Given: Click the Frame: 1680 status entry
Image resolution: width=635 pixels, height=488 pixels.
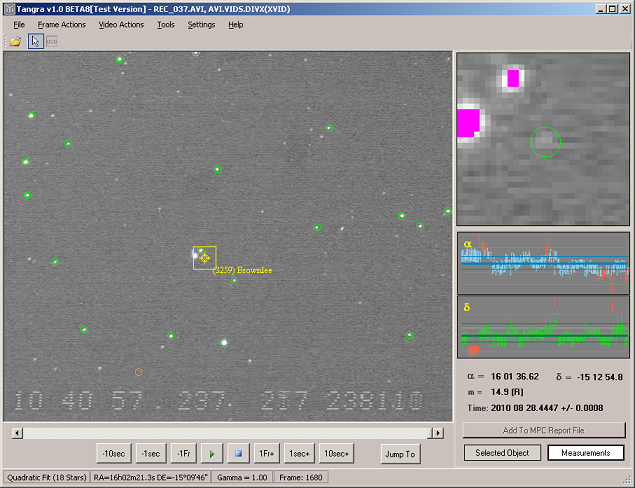Looking at the screenshot, I should point(301,477).
